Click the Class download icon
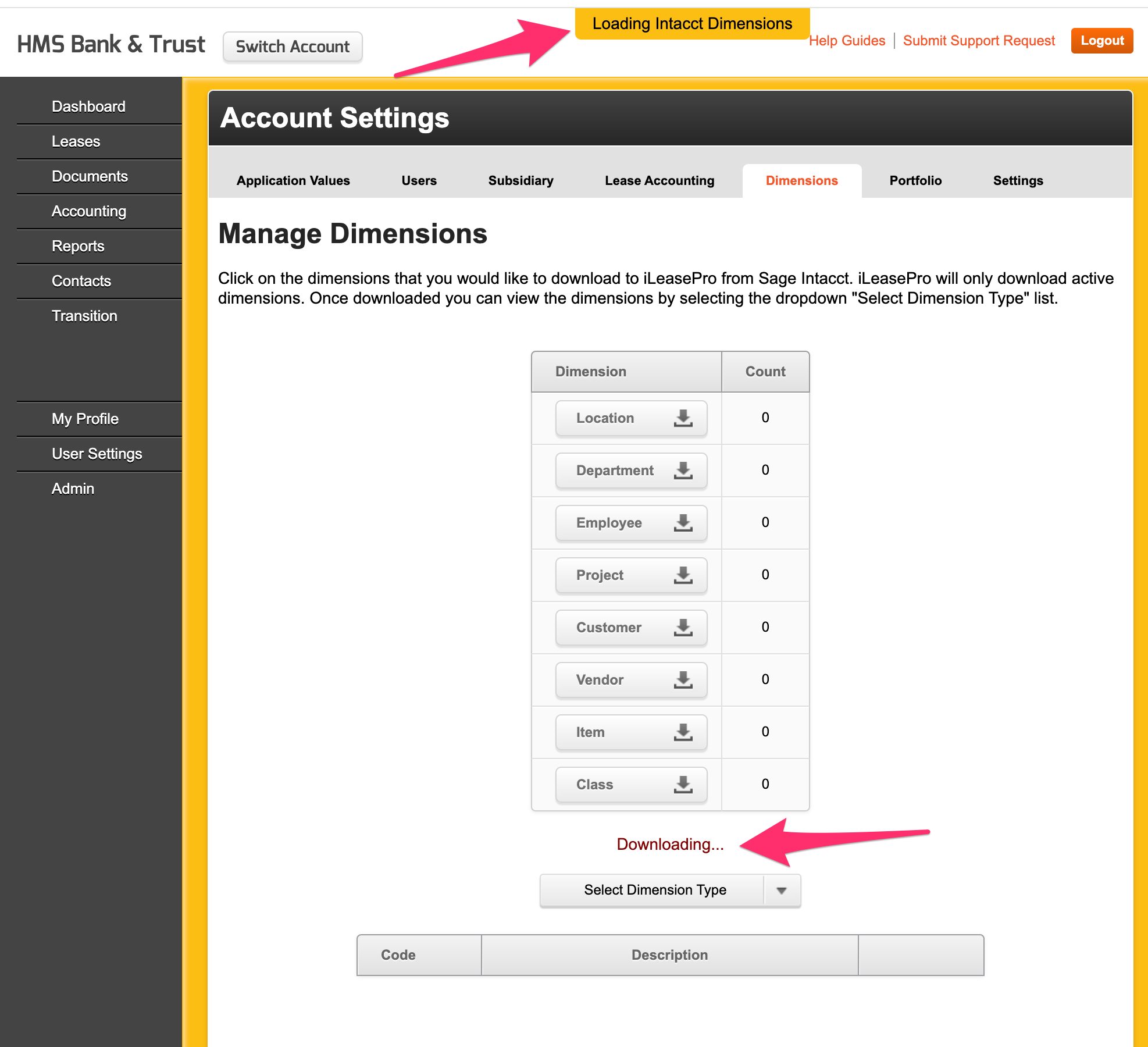1148x1047 pixels. pos(683,785)
